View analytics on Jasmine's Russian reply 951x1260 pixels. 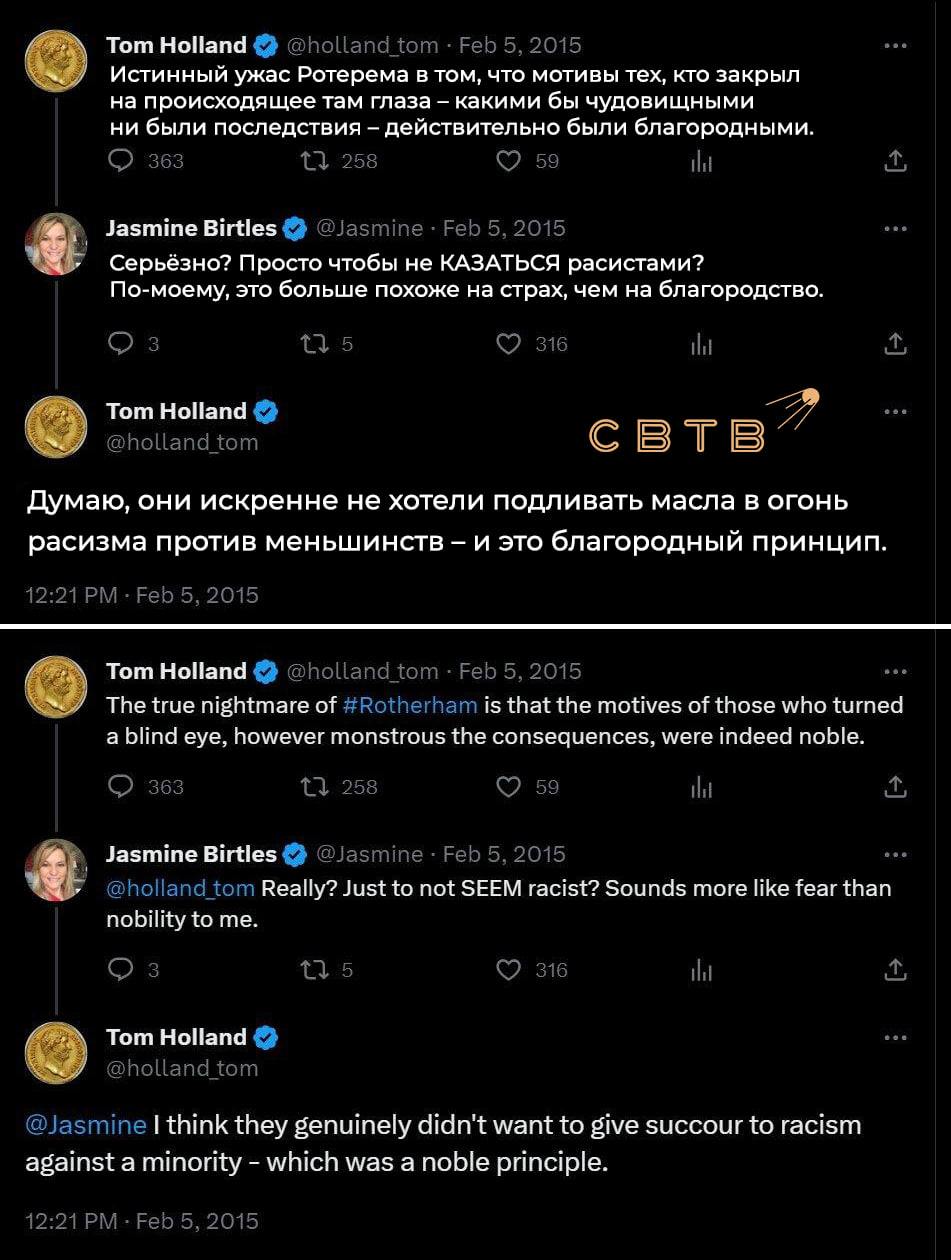[x=701, y=345]
